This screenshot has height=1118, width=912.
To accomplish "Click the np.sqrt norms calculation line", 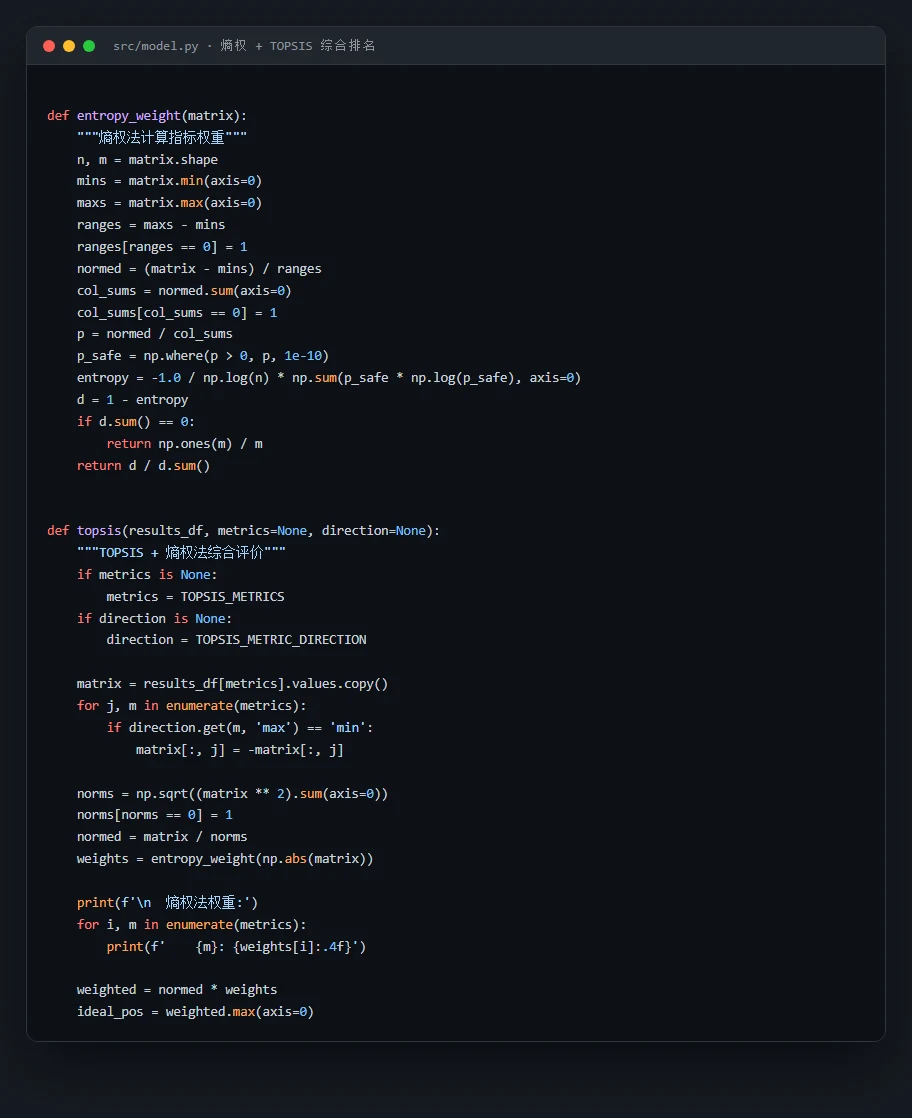I will pyautogui.click(x=232, y=794).
